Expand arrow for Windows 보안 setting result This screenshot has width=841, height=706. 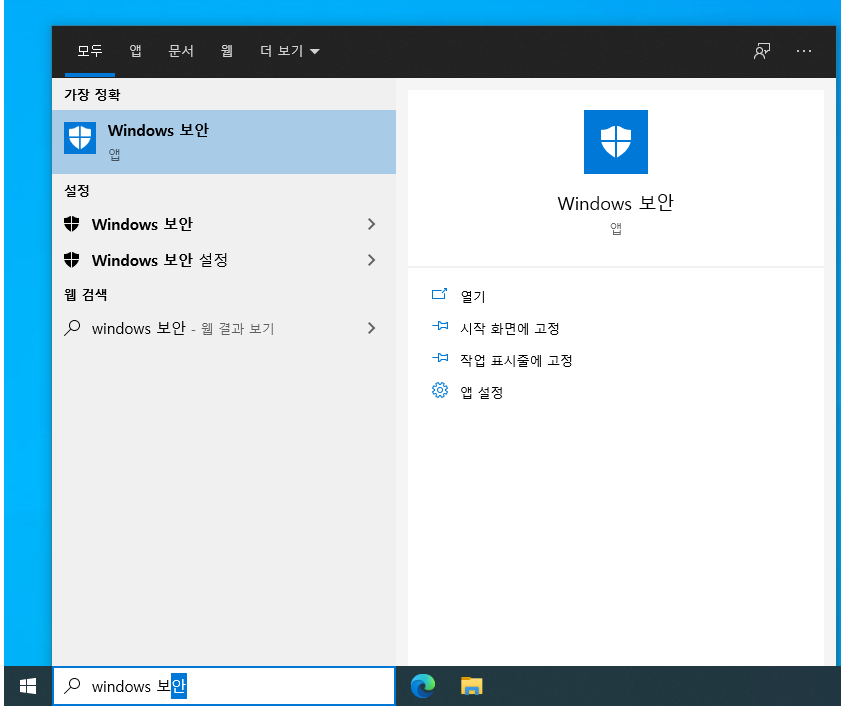coord(371,224)
